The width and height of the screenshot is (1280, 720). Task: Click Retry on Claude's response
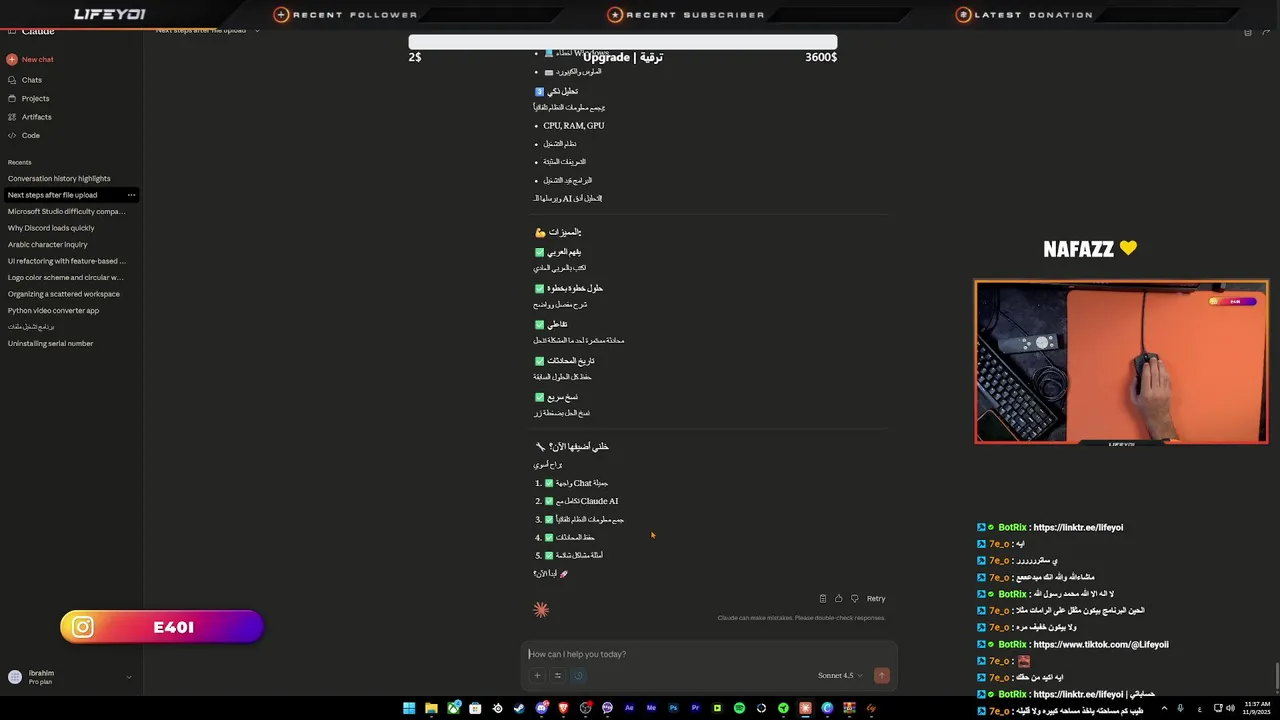(876, 598)
